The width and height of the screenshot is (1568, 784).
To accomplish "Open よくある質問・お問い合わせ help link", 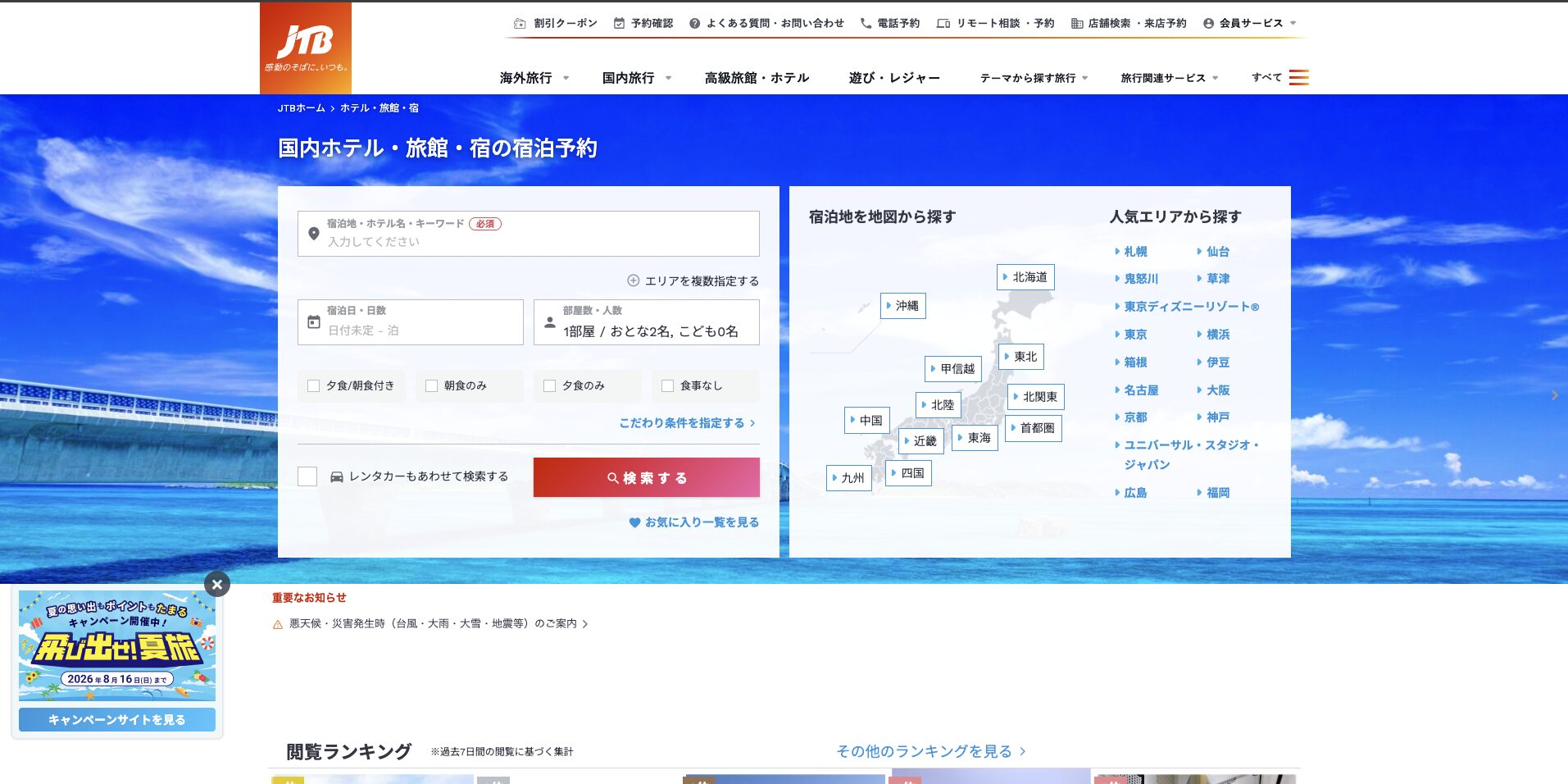I will pos(766,23).
